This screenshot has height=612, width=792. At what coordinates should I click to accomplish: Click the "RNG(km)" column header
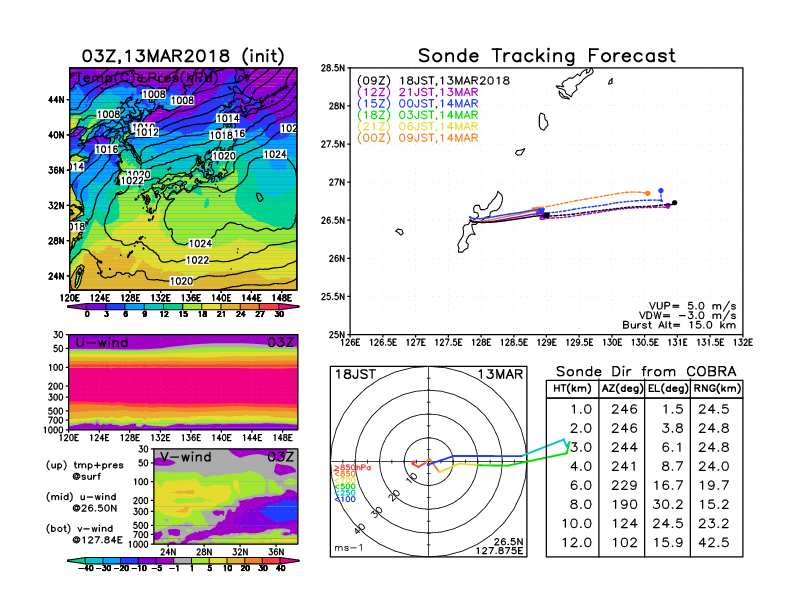click(717, 388)
